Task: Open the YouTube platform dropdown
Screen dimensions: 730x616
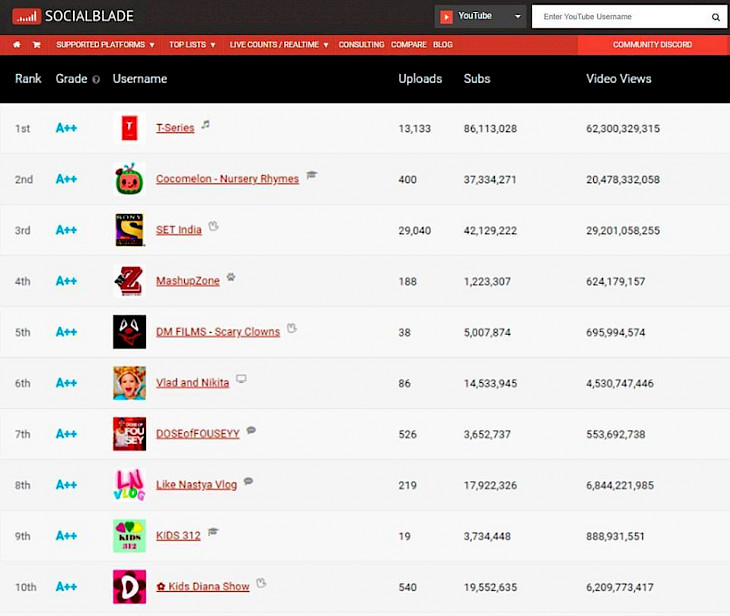Action: point(480,17)
